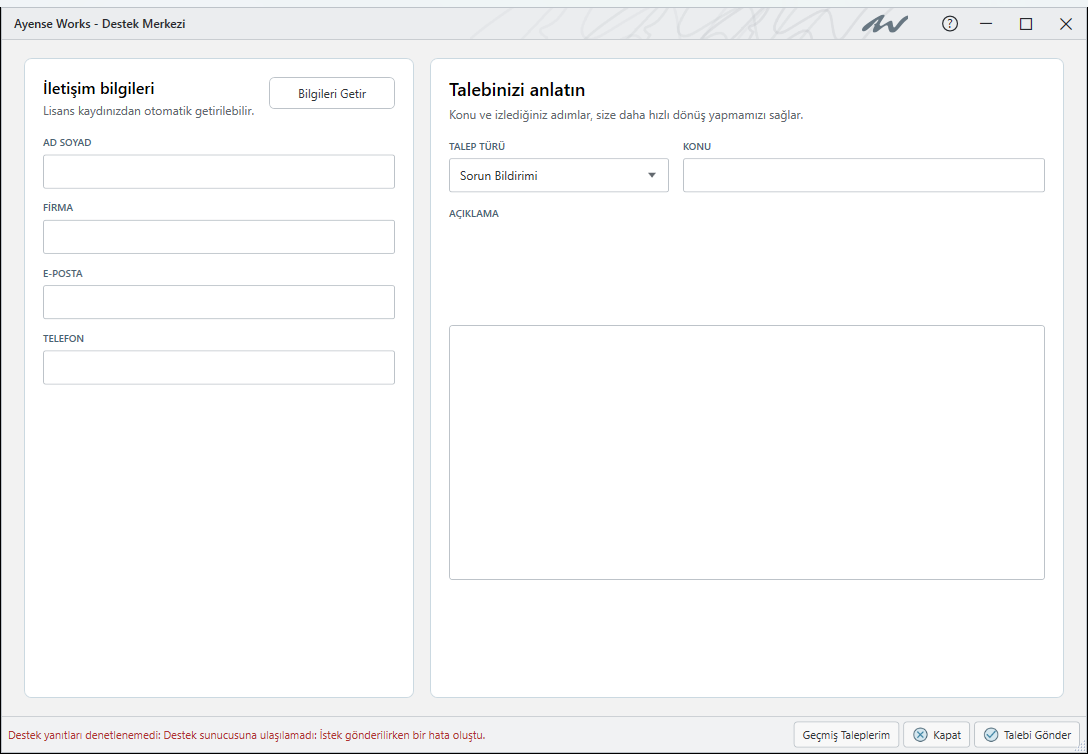Click the 'Konu ve izlediğiniz adımlar' hint text
The width and height of the screenshot is (1088, 754).
(626, 115)
